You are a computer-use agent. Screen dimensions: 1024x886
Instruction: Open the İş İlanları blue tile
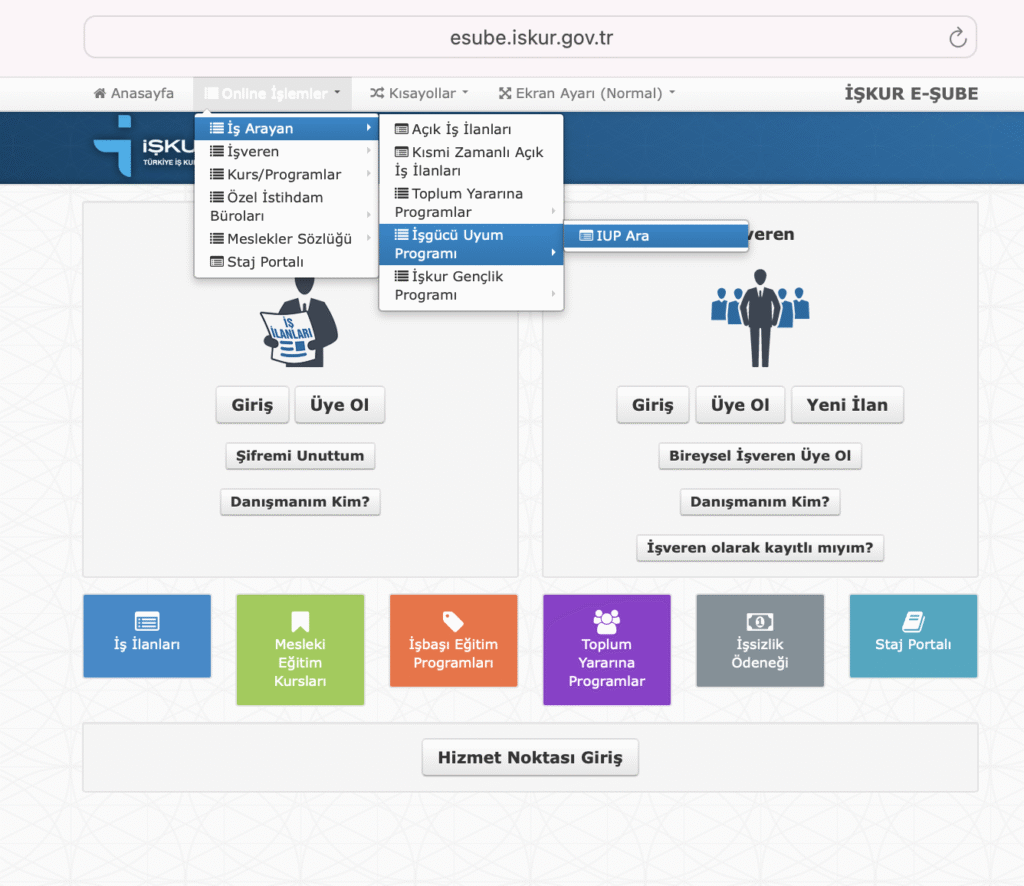pyautogui.click(x=147, y=636)
